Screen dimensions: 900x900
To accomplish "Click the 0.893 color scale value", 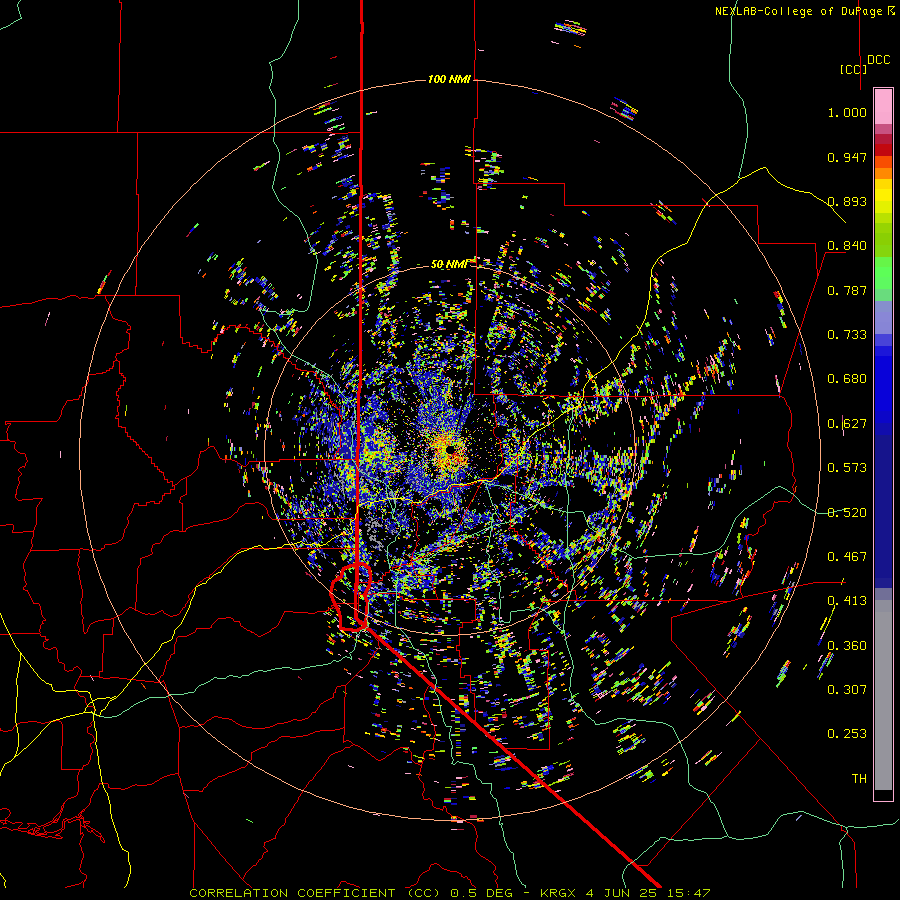I will tap(847, 201).
